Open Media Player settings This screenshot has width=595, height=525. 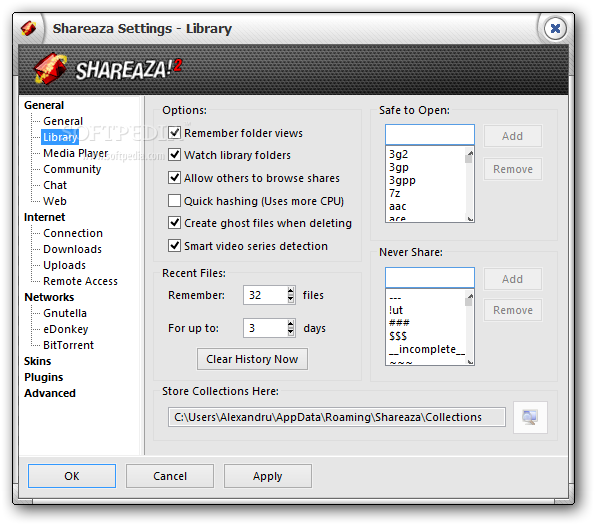76,153
